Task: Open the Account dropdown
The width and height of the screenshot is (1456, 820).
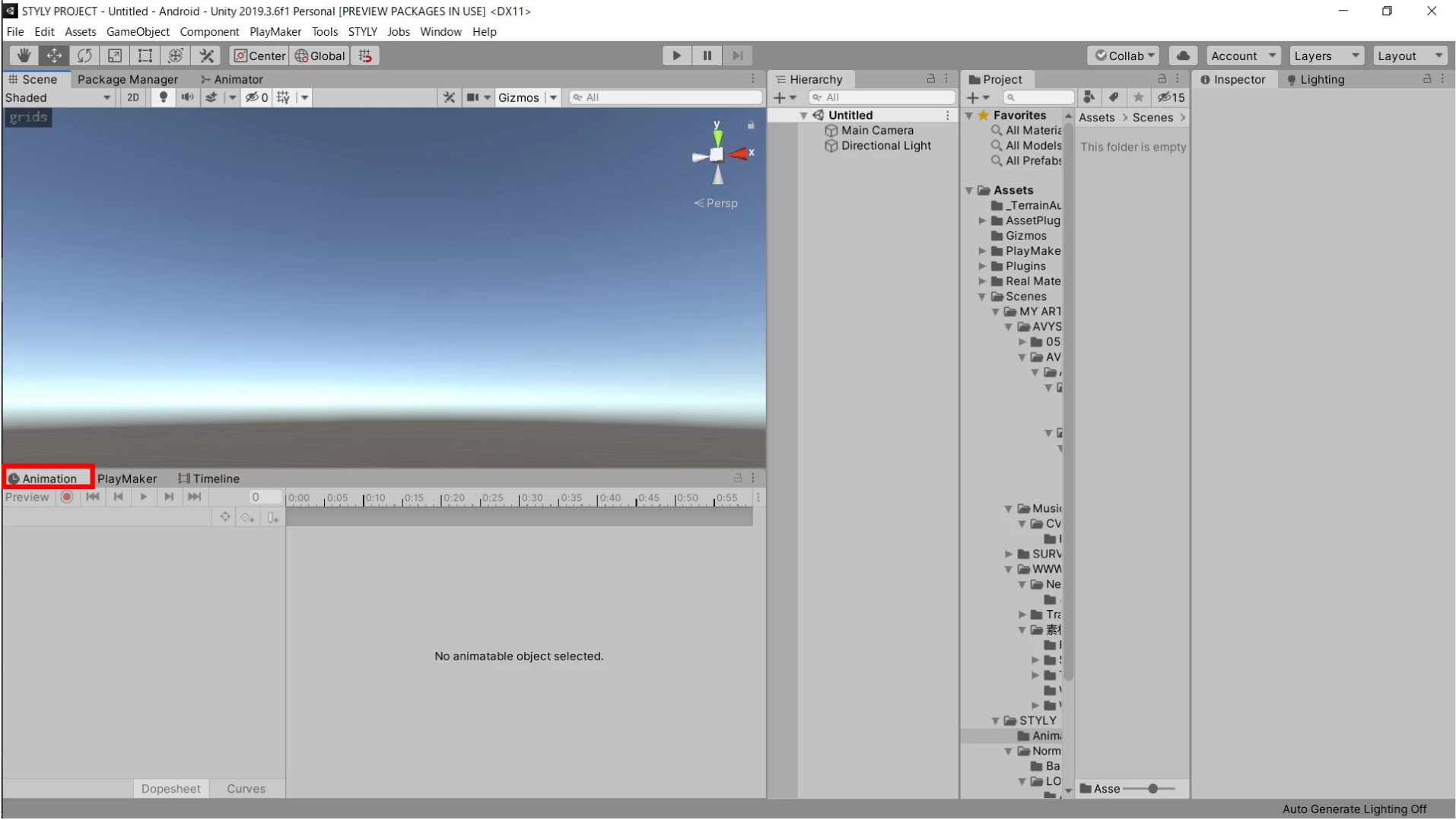Action: pos(1243,56)
